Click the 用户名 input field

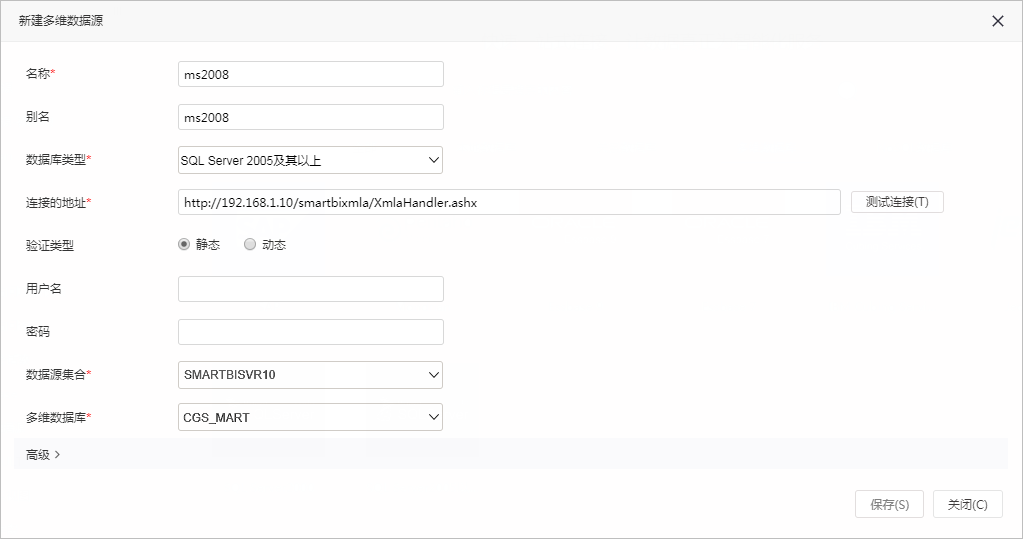pos(311,288)
